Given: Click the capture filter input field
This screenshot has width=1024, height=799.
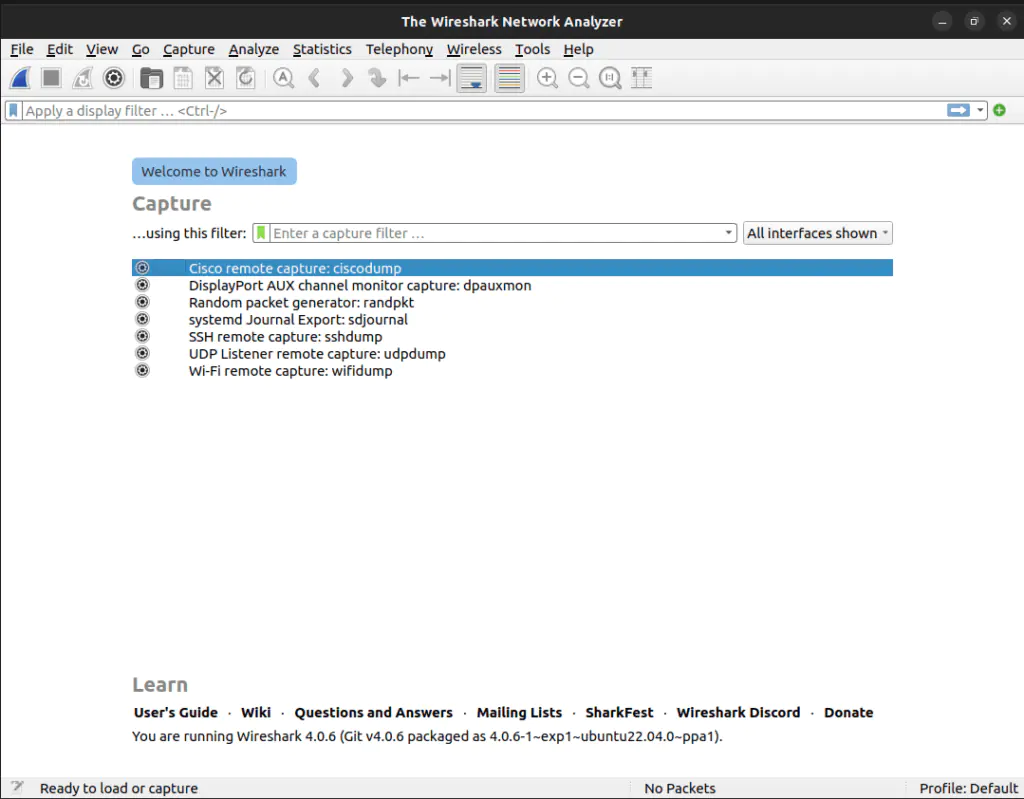Looking at the screenshot, I should pyautogui.click(x=495, y=233).
